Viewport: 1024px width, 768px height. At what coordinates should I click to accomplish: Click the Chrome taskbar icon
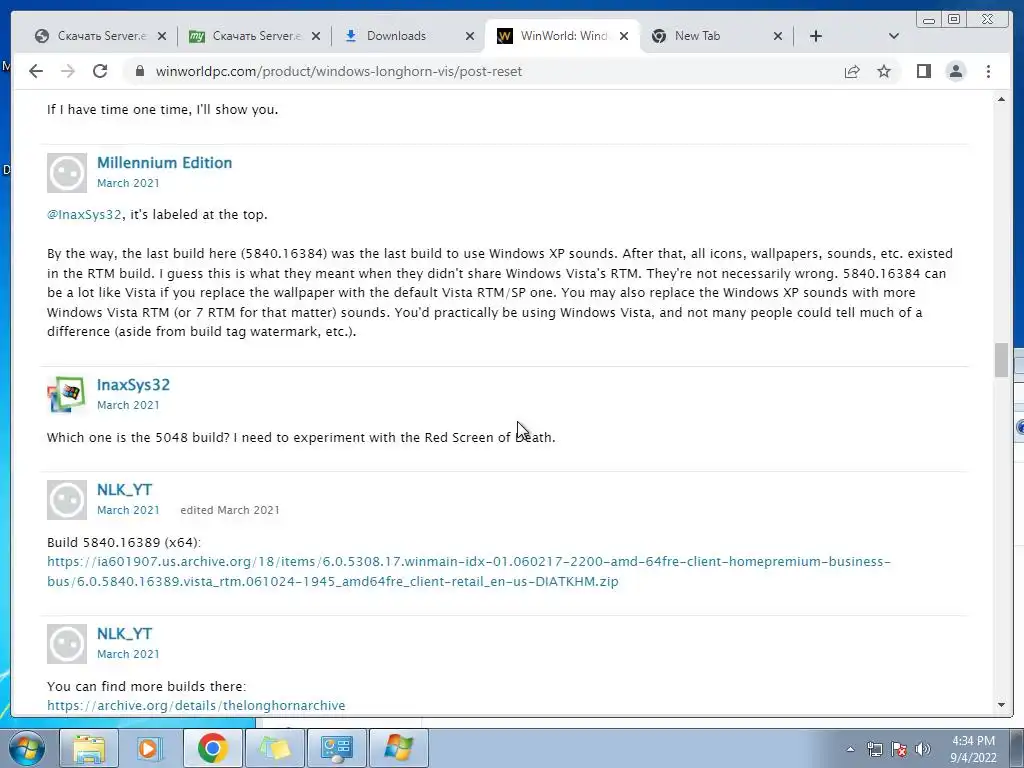212,748
